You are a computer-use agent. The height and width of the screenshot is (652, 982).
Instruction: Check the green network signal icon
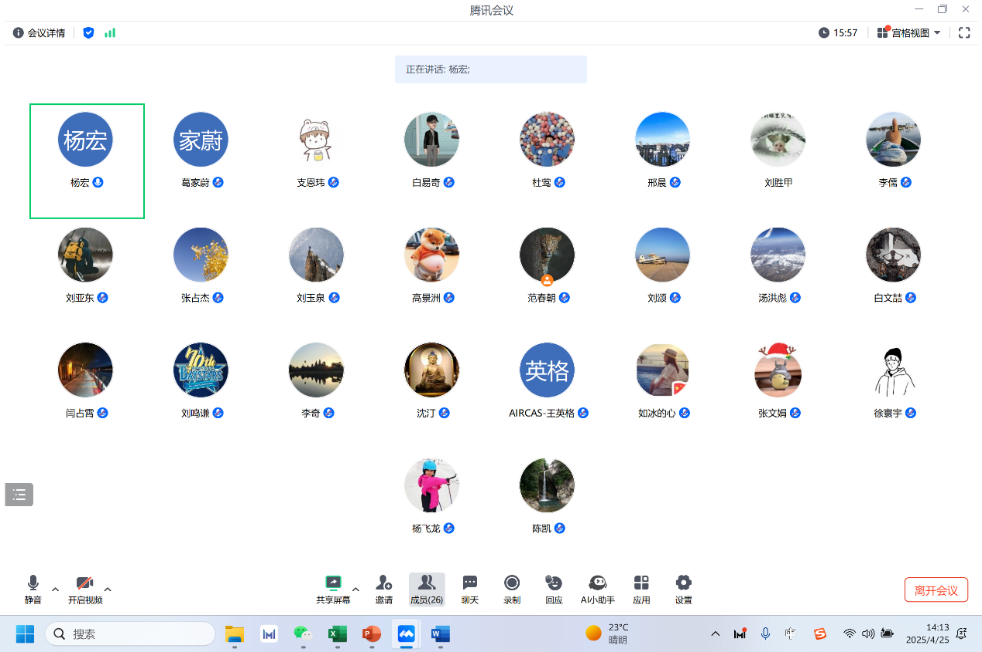[x=110, y=33]
